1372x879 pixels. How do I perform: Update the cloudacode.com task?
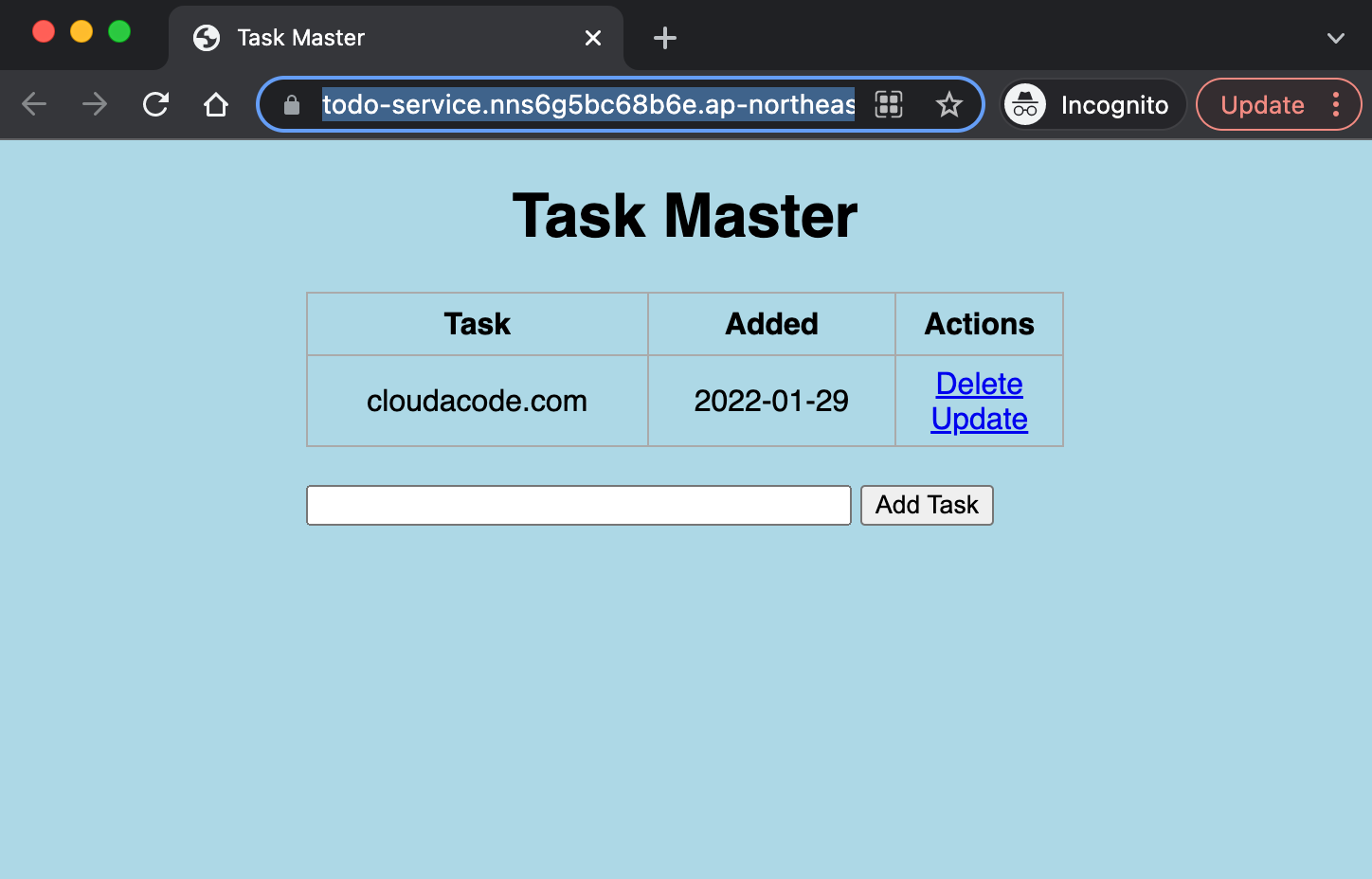click(x=979, y=419)
